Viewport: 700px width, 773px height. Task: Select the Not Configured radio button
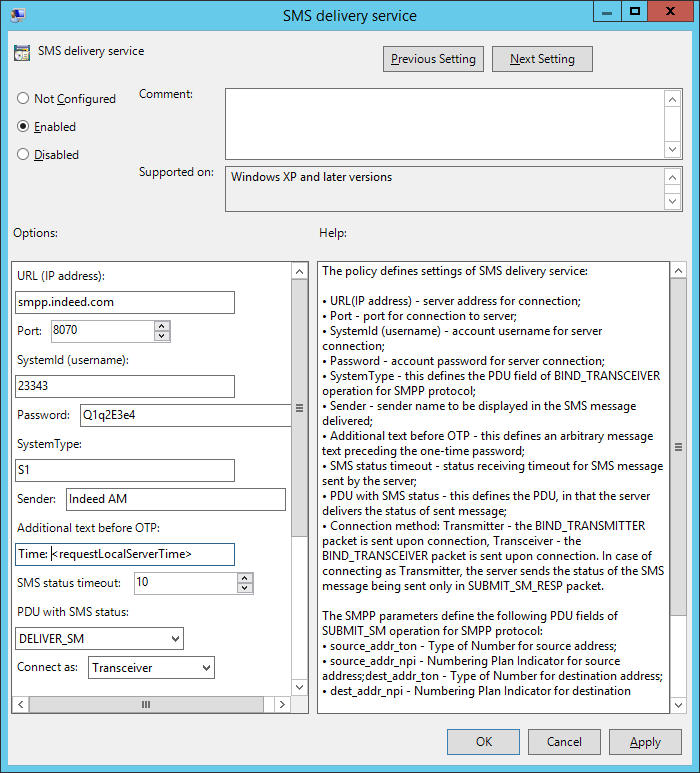pyautogui.click(x=23, y=99)
